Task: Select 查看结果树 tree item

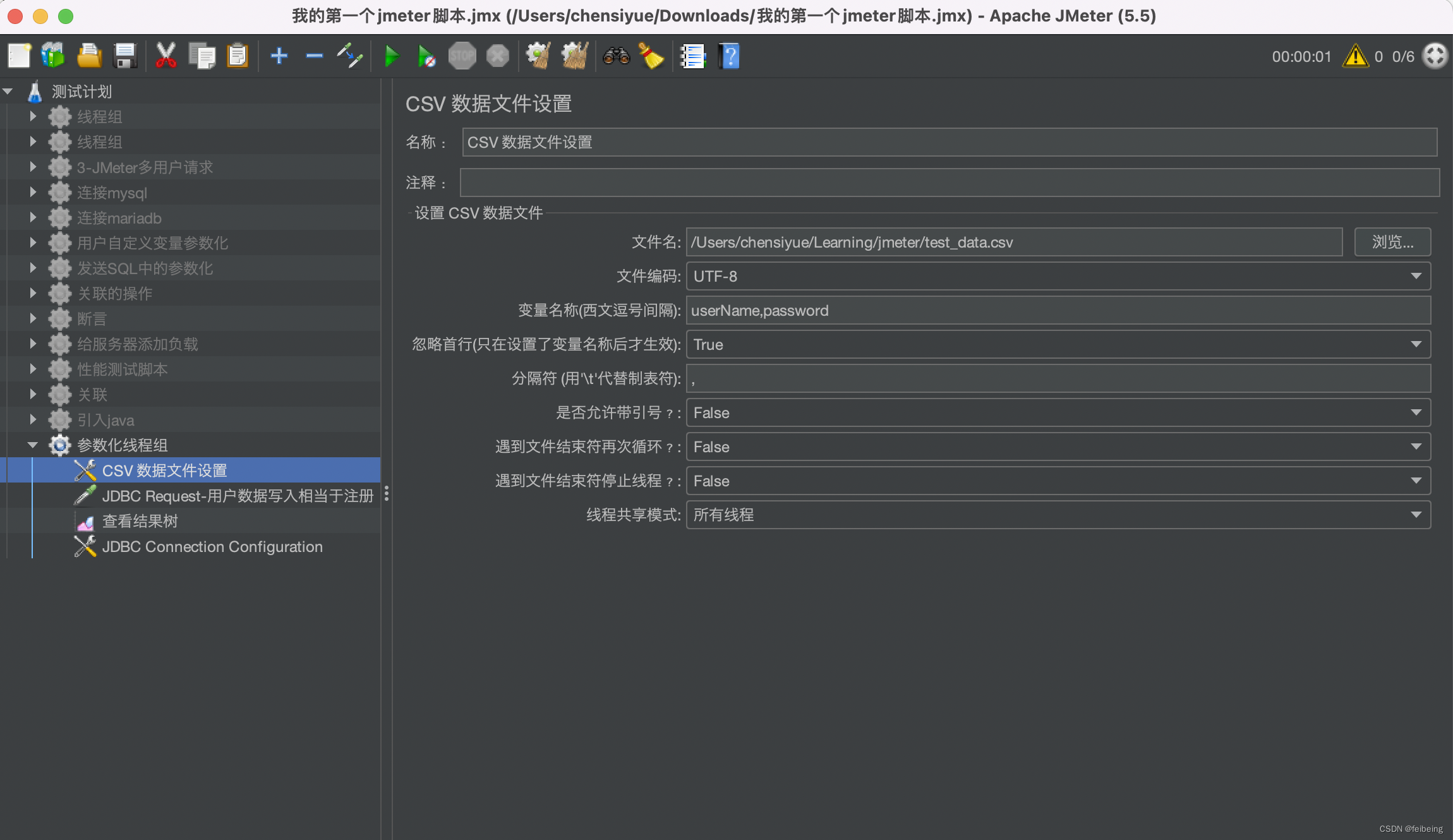Action: (x=140, y=521)
